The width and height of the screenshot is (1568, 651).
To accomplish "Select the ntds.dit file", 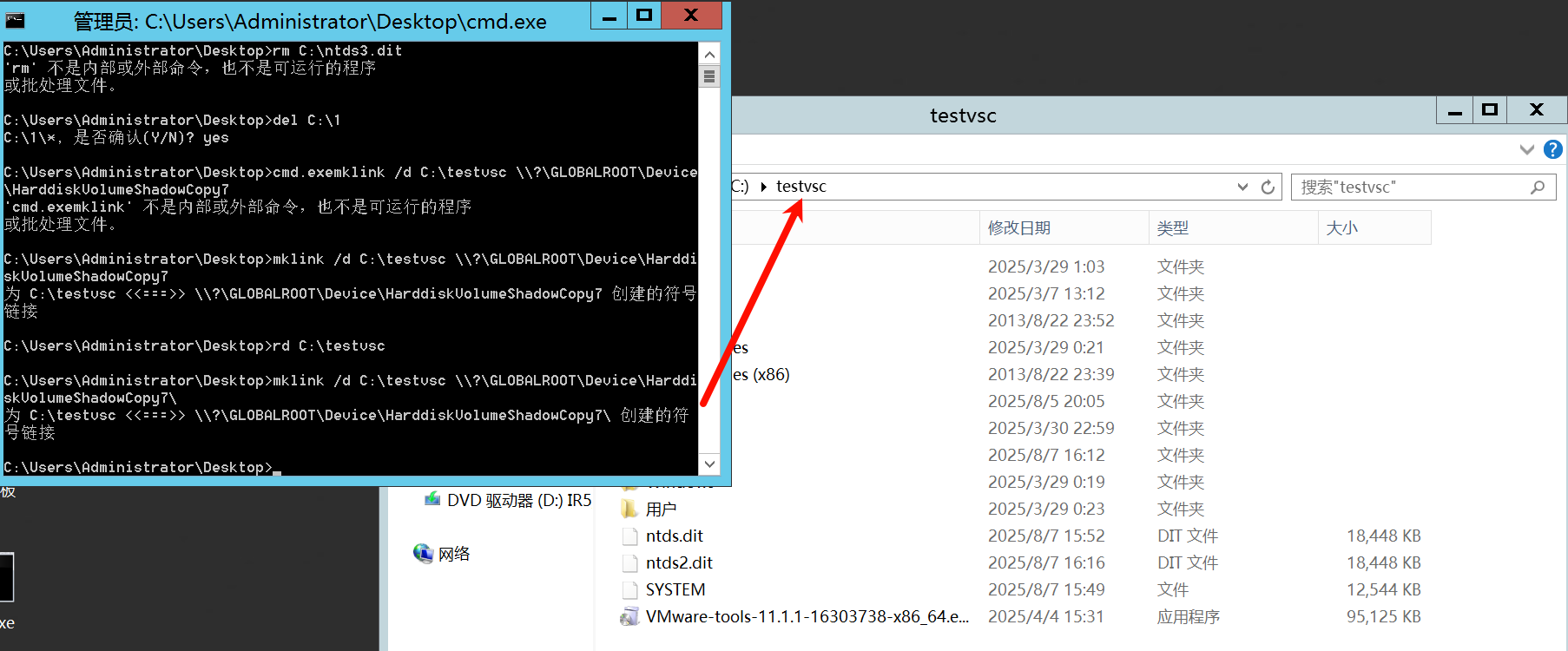I will pyautogui.click(x=674, y=536).
